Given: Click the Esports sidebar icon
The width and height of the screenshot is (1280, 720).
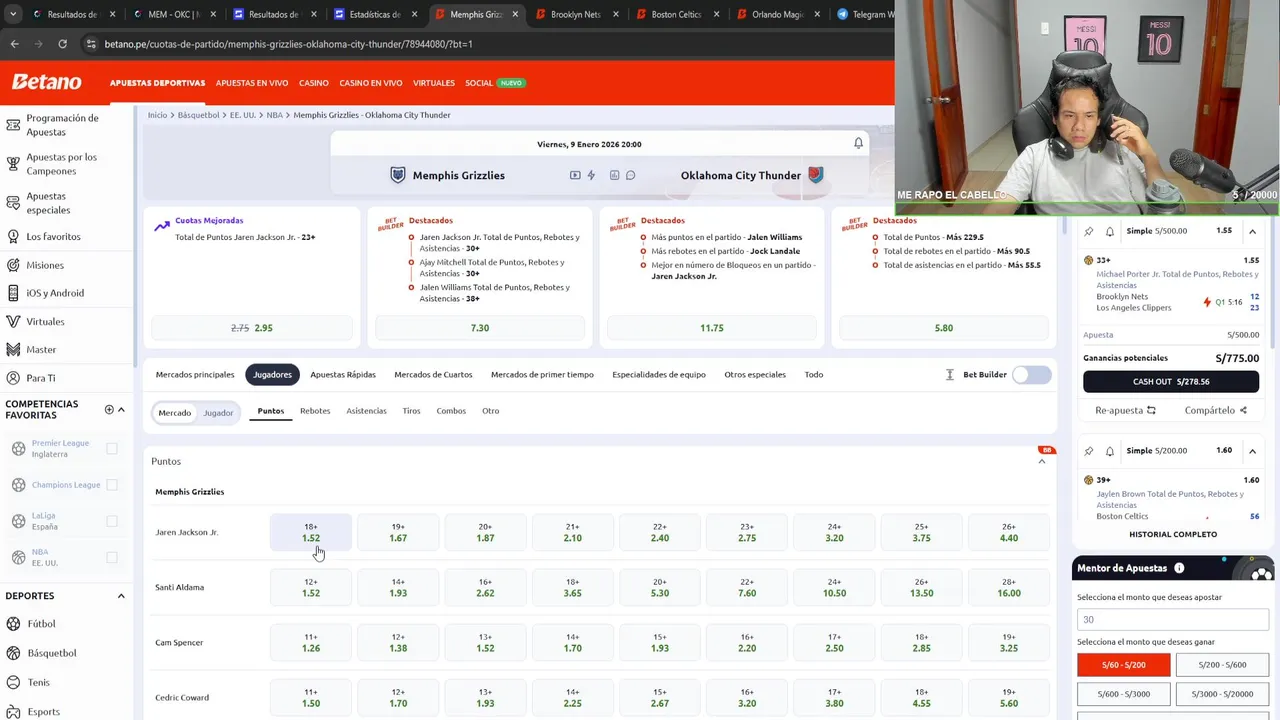Looking at the screenshot, I should tap(14, 711).
